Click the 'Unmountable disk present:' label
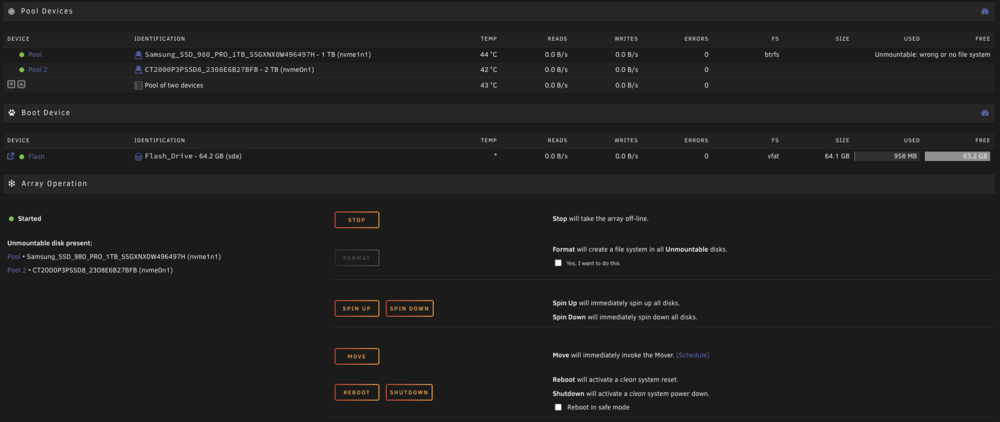The width and height of the screenshot is (1000, 422). pyautogui.click(x=50, y=243)
